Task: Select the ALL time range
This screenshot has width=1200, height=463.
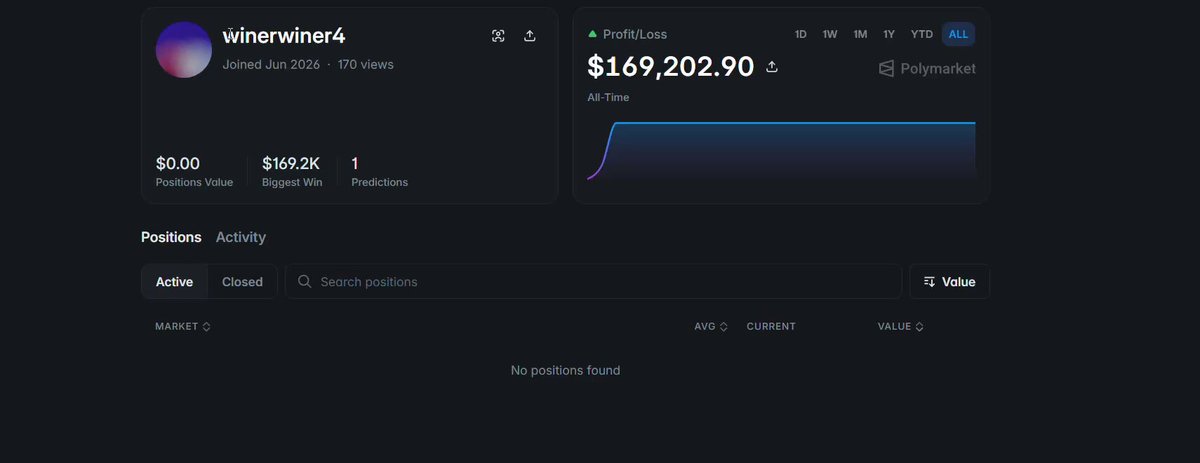Action: coord(958,34)
